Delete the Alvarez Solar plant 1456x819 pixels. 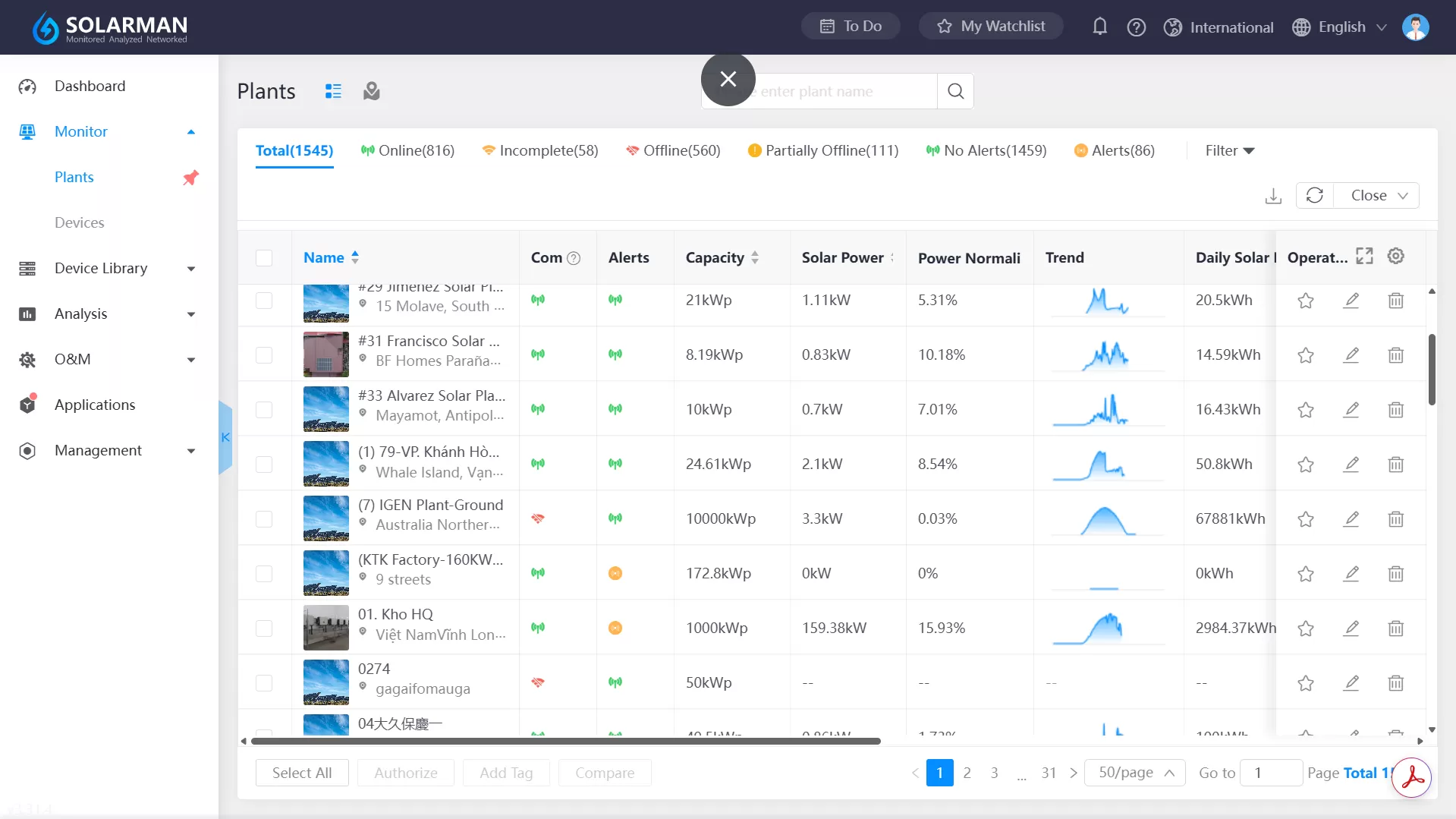tap(1396, 410)
